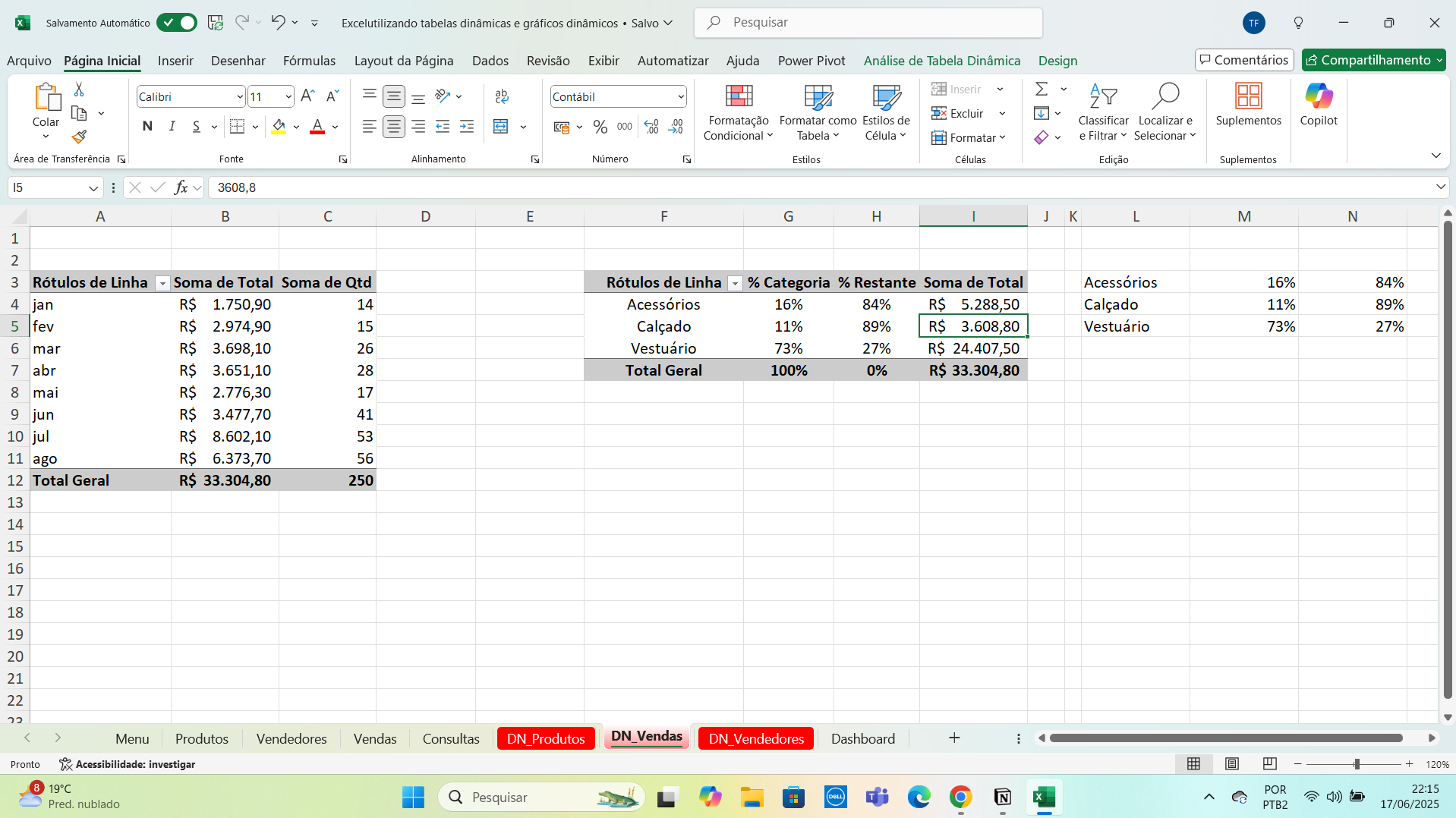Apply percent style with the % icon
Viewport: 1456px width, 818px height.
pyautogui.click(x=600, y=127)
